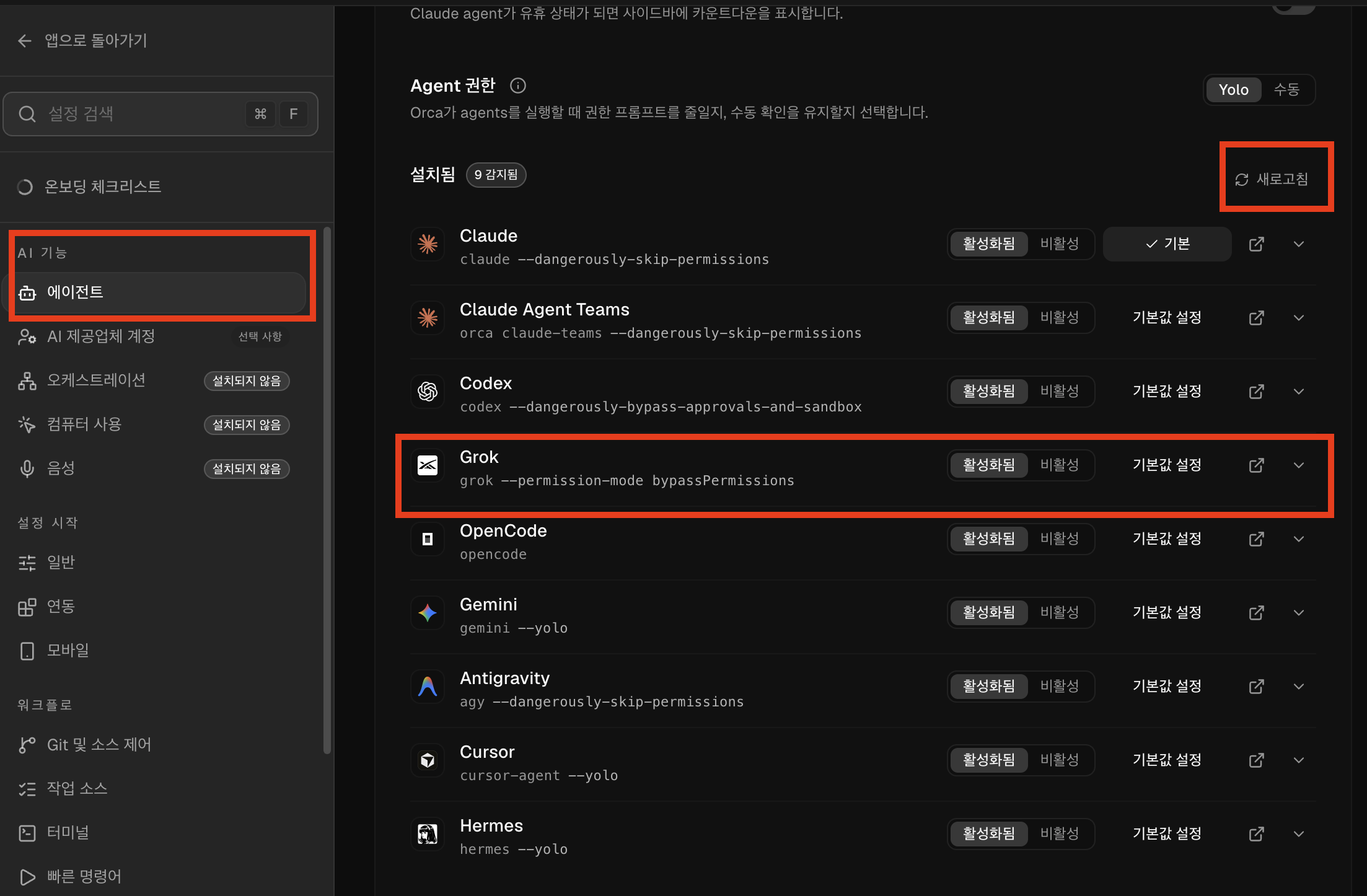Open 작업 소스 settings
This screenshot has width=1367, height=896.
point(155,789)
